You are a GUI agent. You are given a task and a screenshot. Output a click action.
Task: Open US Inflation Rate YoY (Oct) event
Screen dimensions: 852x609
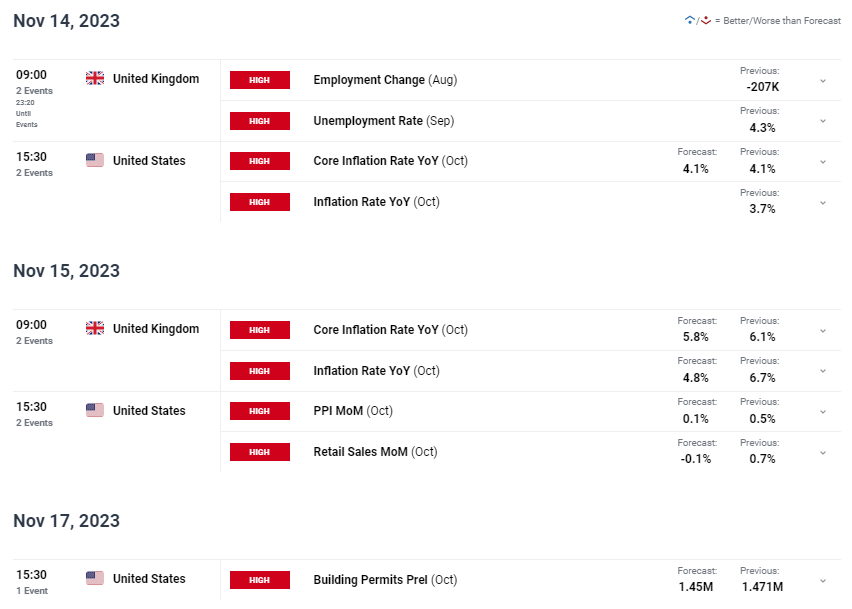click(376, 202)
